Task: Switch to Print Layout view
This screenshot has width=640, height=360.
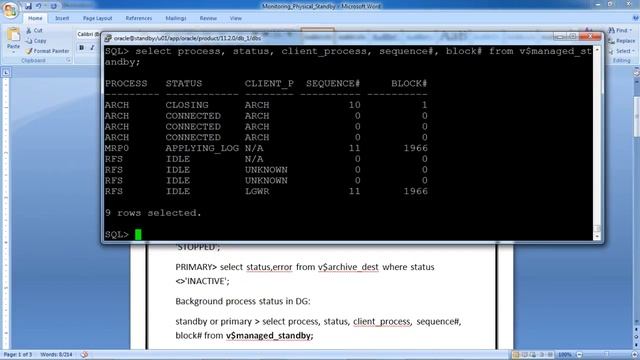Action: coord(516,355)
